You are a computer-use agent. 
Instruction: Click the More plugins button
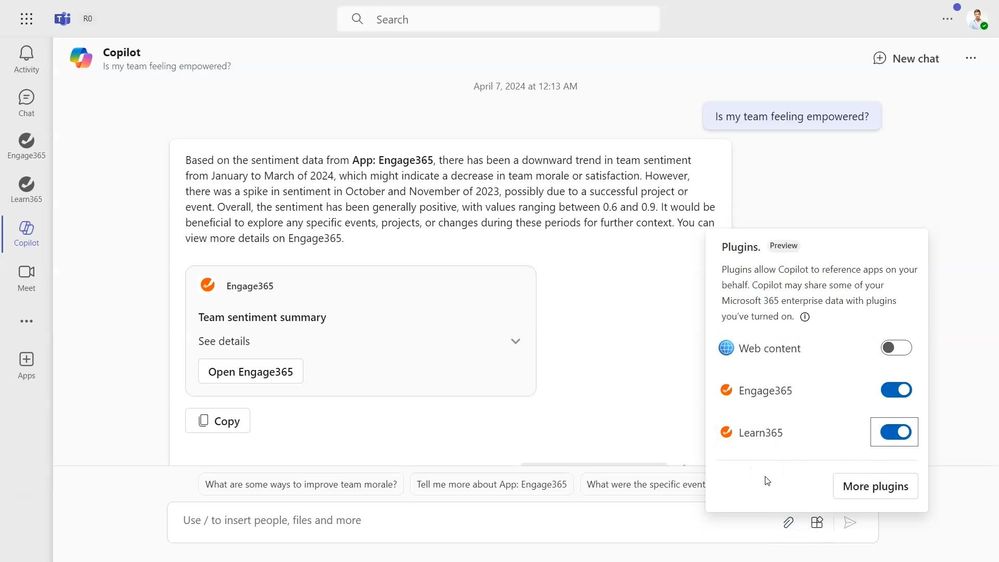(875, 486)
